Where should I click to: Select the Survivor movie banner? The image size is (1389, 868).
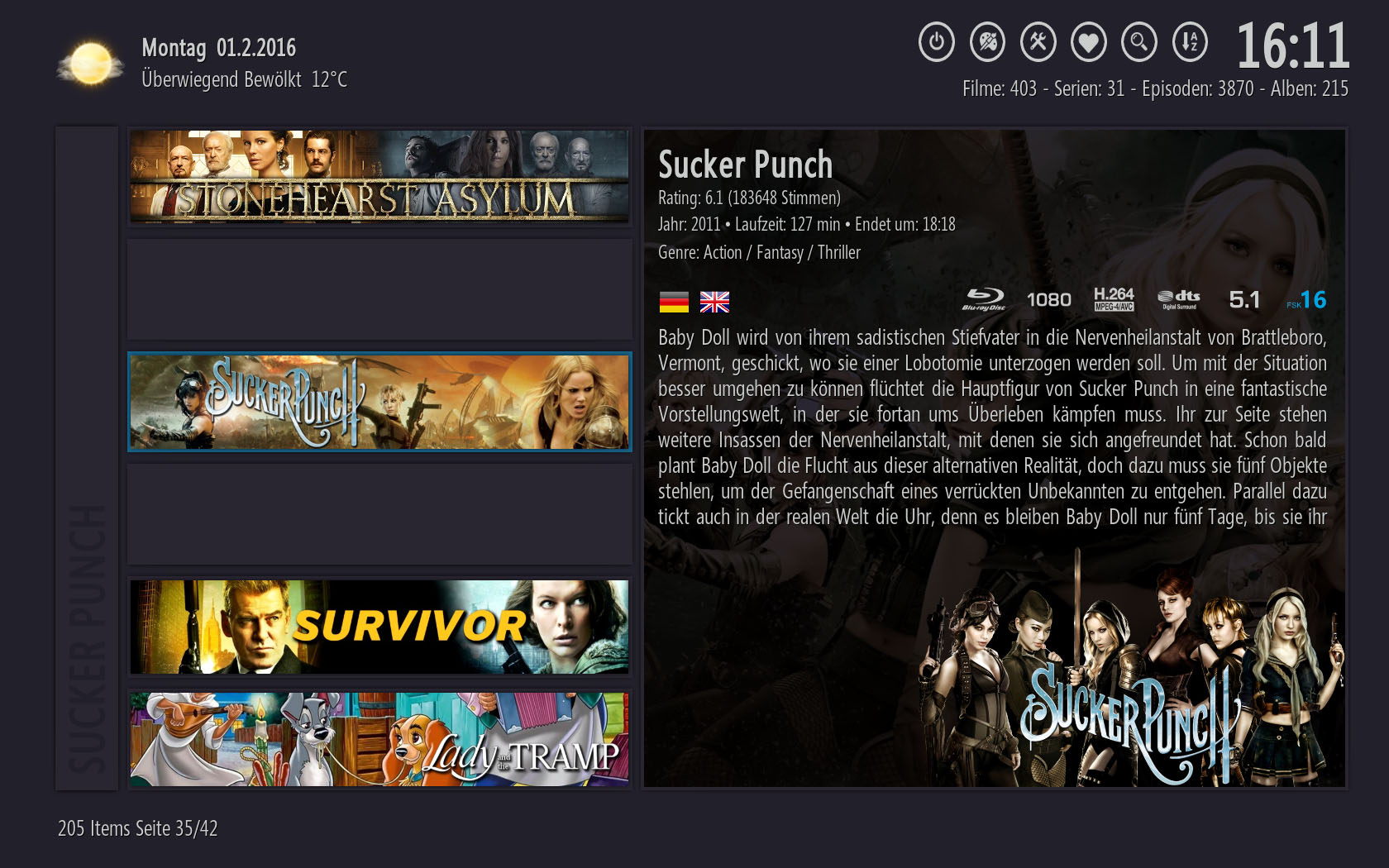[379, 627]
